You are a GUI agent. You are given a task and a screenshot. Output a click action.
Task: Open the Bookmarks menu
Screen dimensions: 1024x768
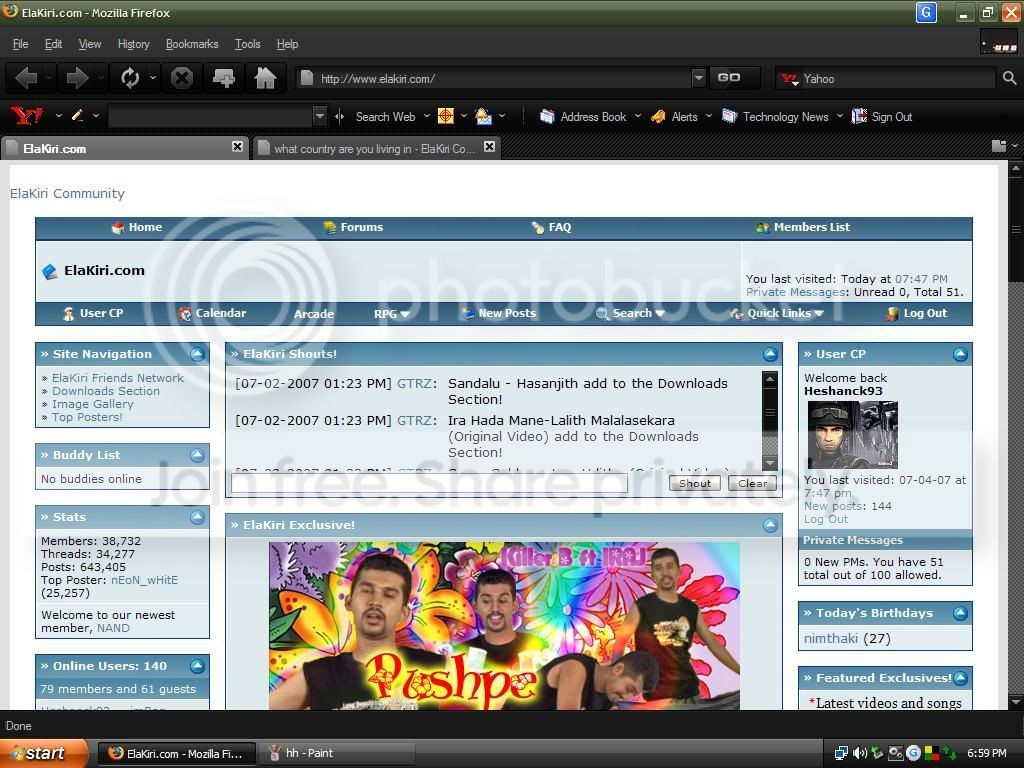192,44
